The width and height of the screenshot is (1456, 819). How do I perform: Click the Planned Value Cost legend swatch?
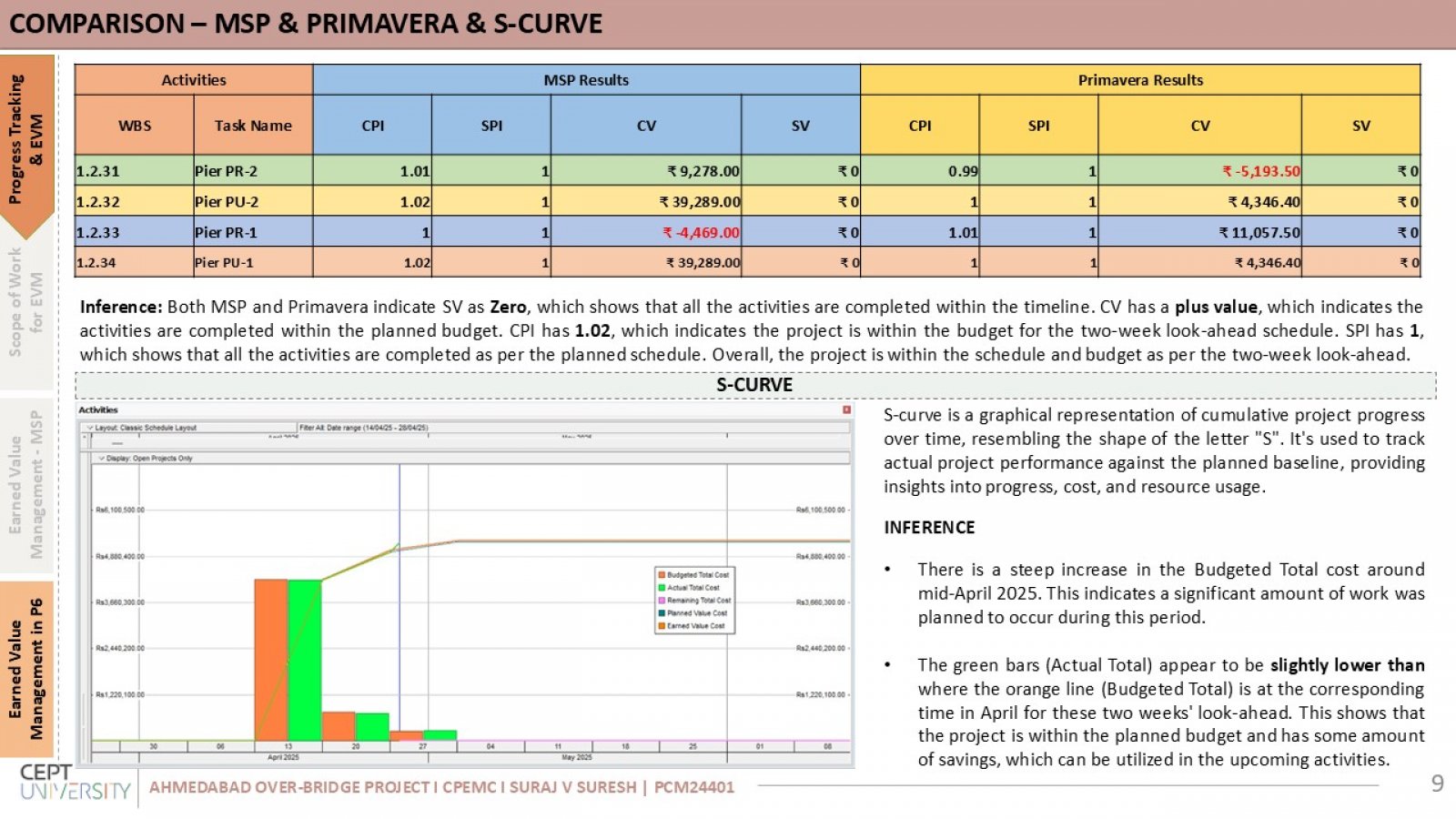tap(662, 613)
